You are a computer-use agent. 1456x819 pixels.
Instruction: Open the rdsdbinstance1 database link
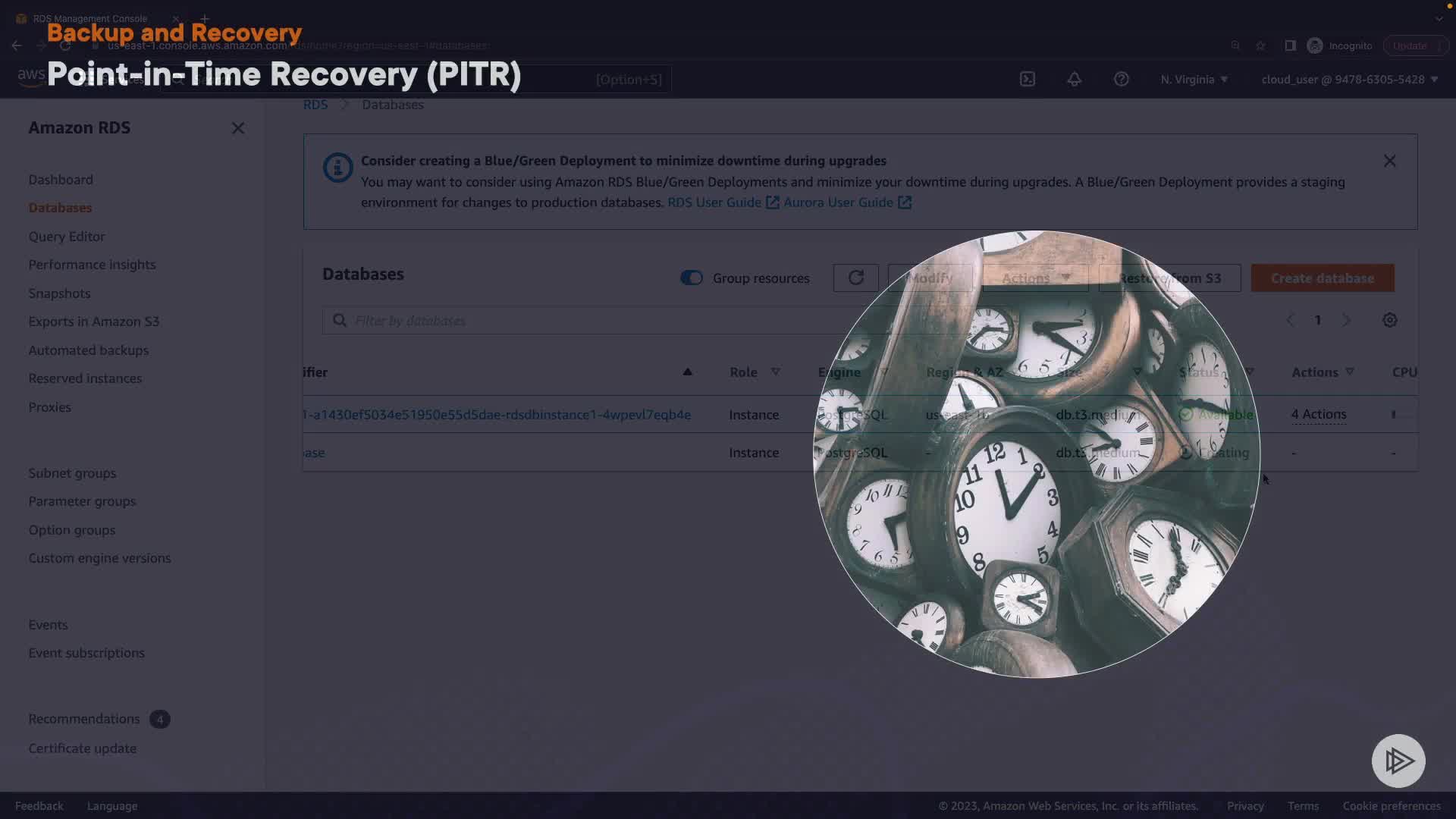497,415
